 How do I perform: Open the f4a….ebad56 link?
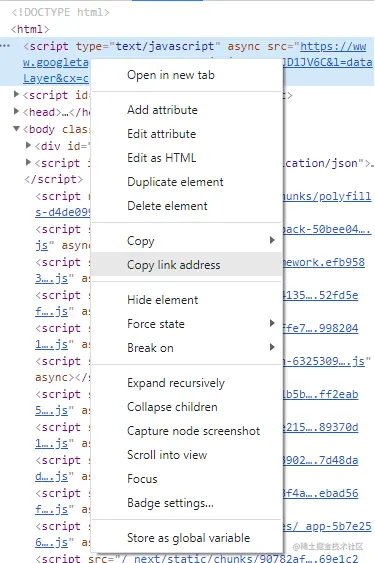pos(320,493)
